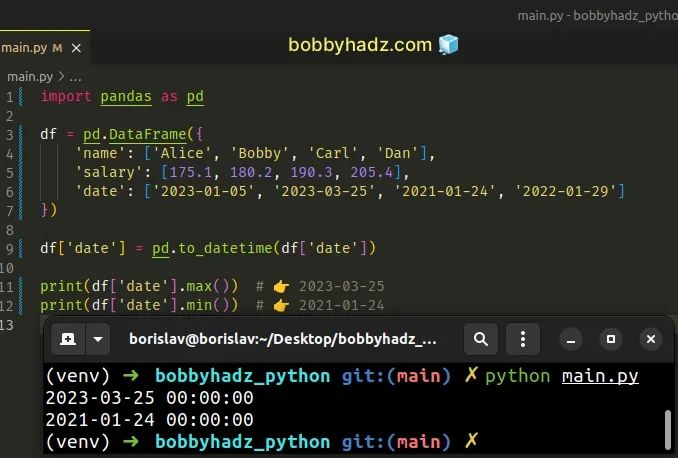Click the value 205.4 in salary list
The height and width of the screenshot is (458, 678).
coord(371,173)
